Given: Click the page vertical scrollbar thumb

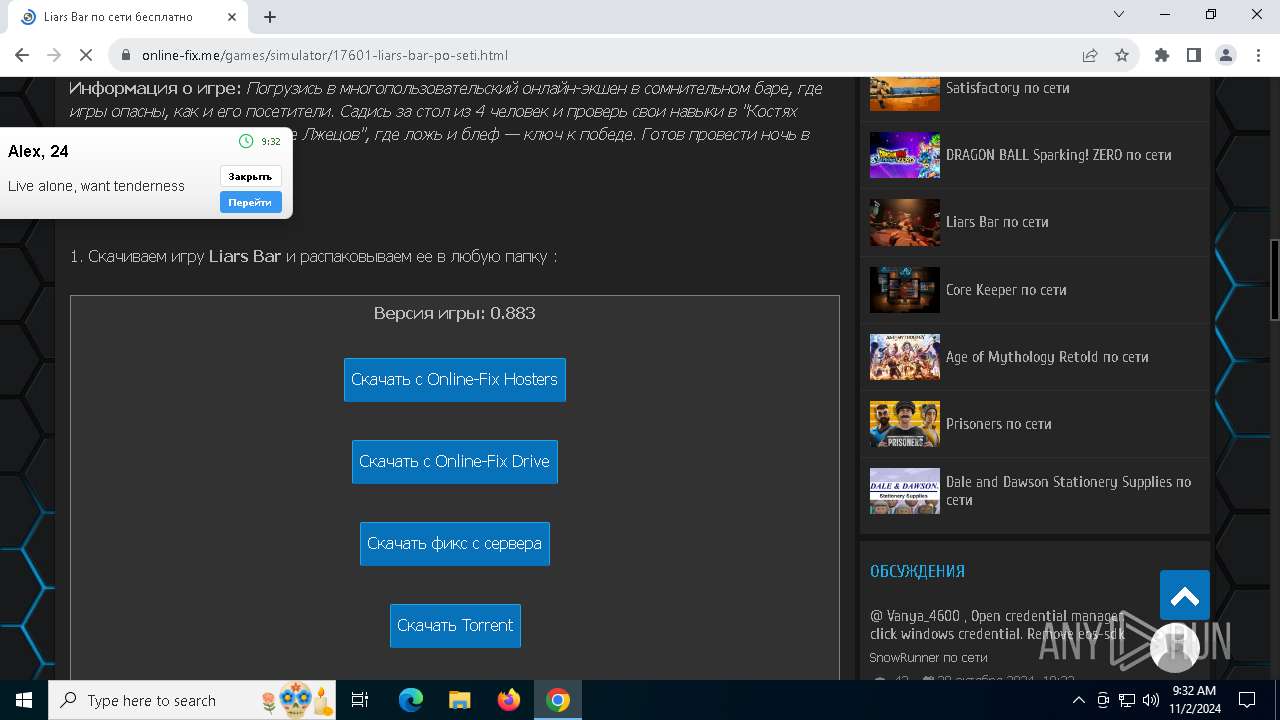Looking at the screenshot, I should [x=1274, y=280].
